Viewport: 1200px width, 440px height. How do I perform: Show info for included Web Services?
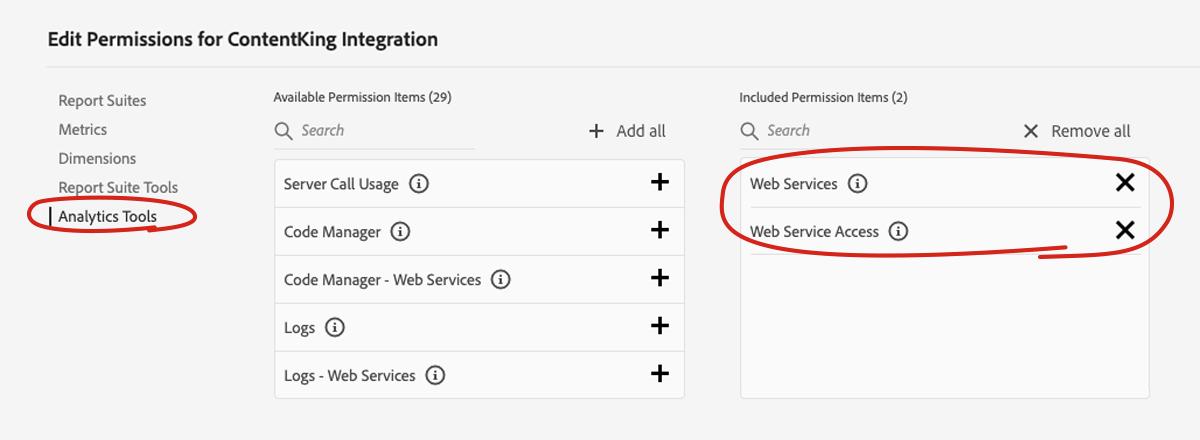click(x=858, y=184)
